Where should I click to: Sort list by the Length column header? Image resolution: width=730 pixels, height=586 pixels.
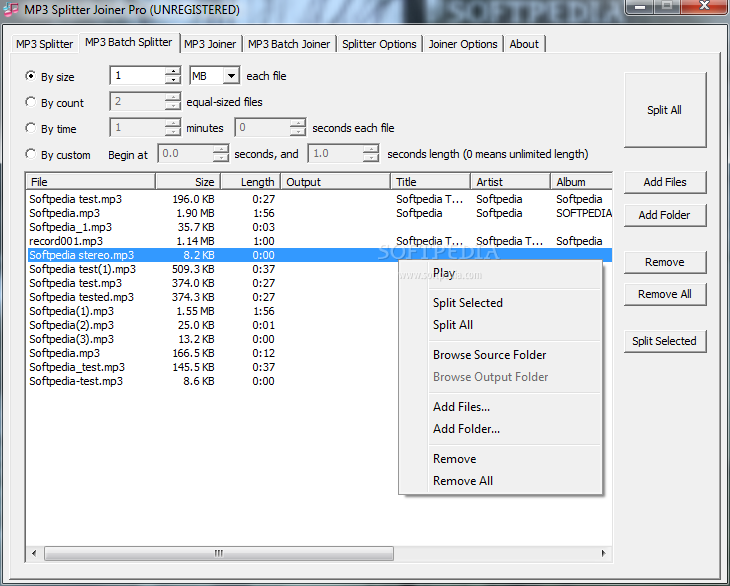coord(251,182)
